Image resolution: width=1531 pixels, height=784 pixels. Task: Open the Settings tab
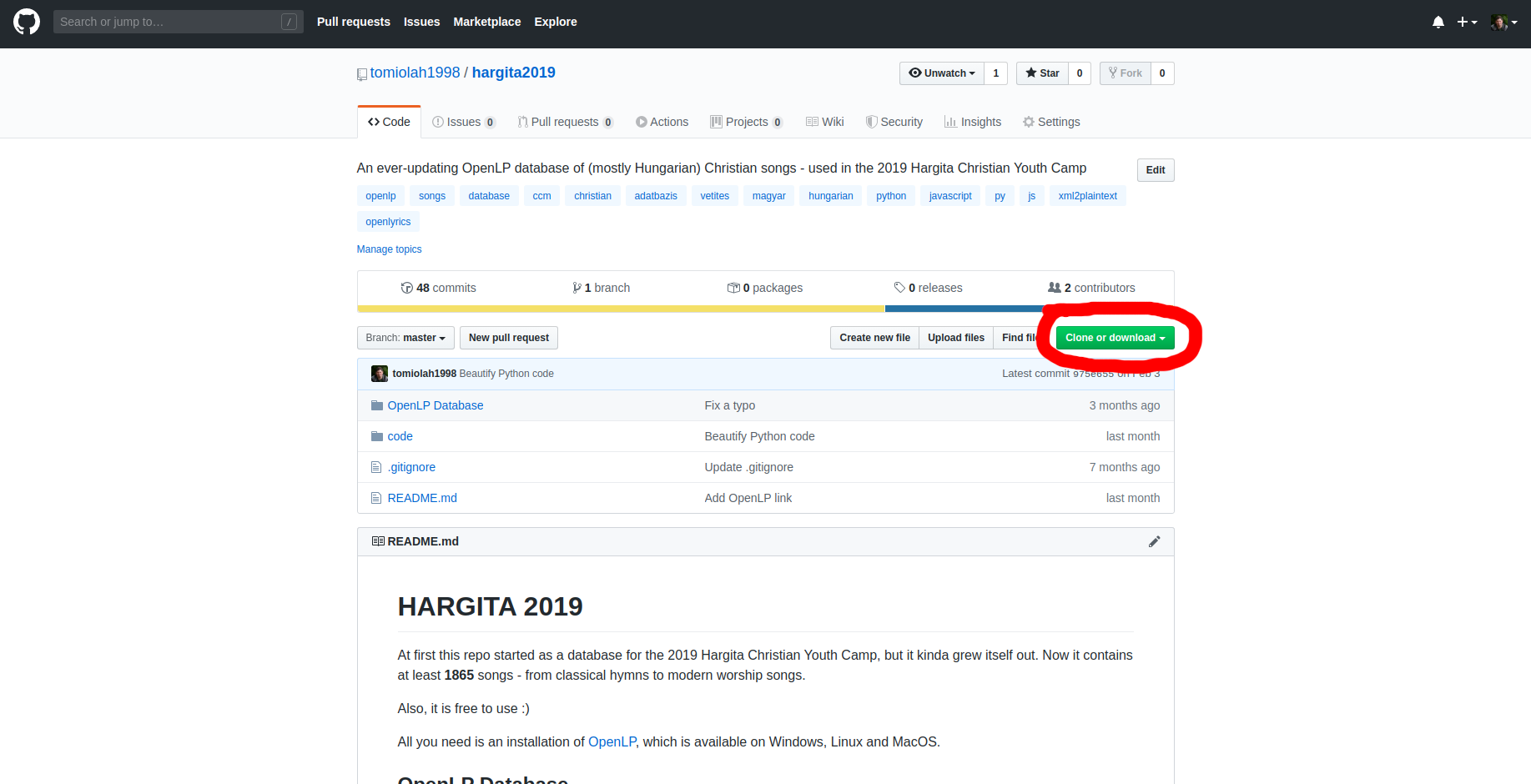click(1051, 122)
